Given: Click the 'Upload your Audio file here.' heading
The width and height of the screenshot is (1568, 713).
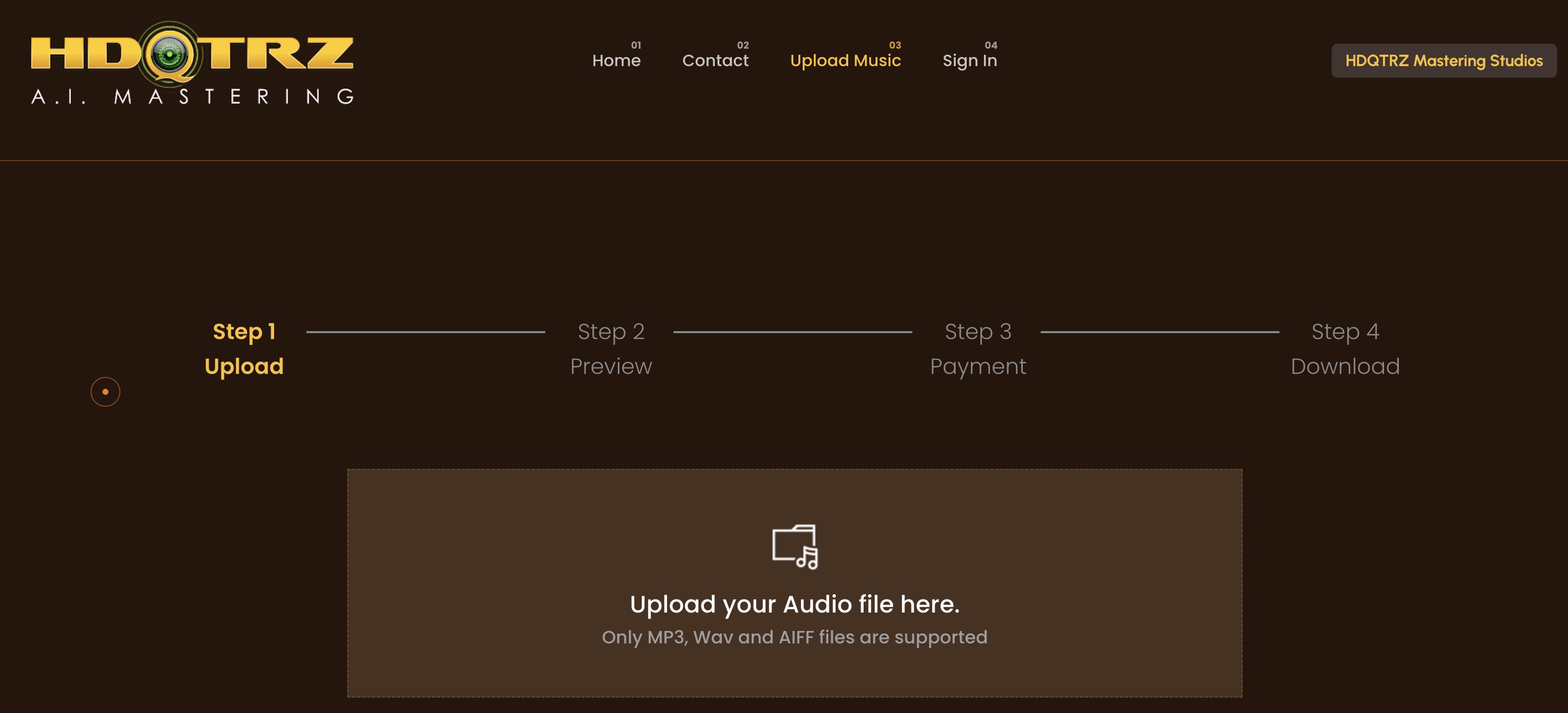Looking at the screenshot, I should [794, 604].
